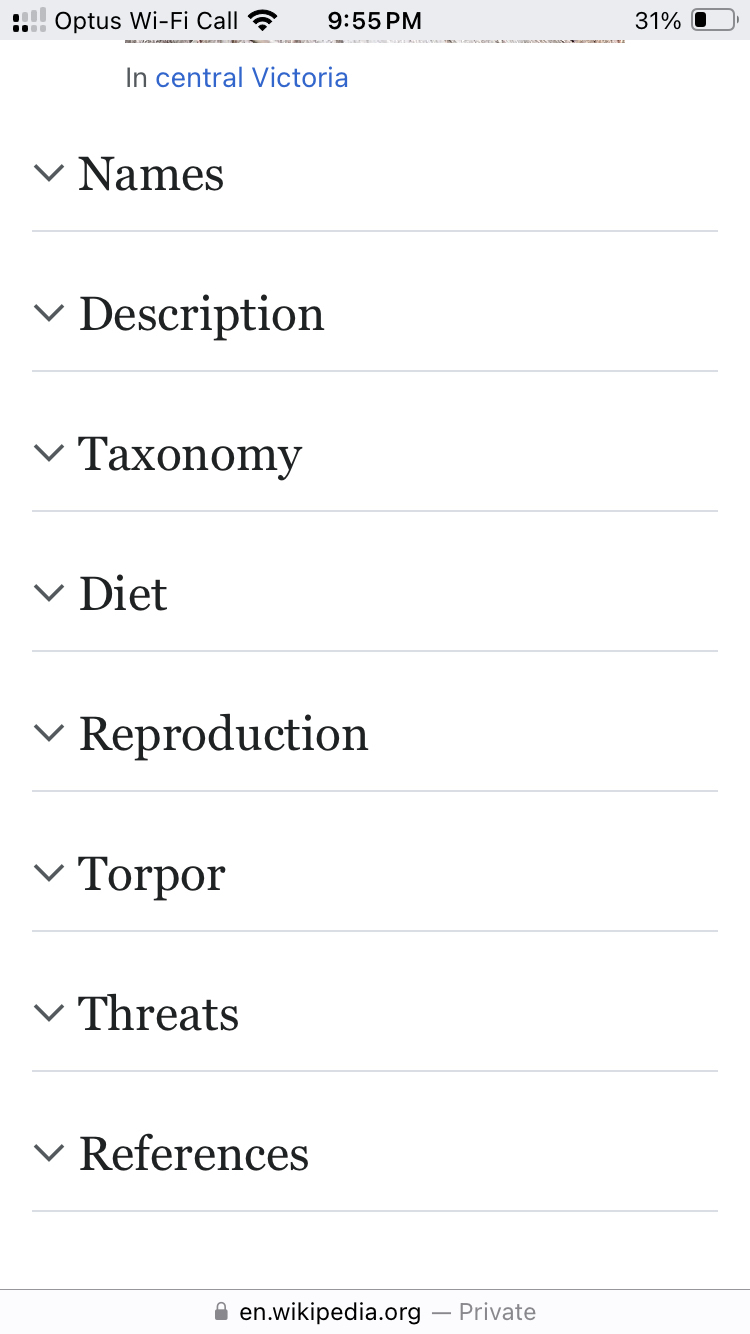The width and height of the screenshot is (750, 1334).
Task: Tap the References heading text
Action: pos(194,1154)
